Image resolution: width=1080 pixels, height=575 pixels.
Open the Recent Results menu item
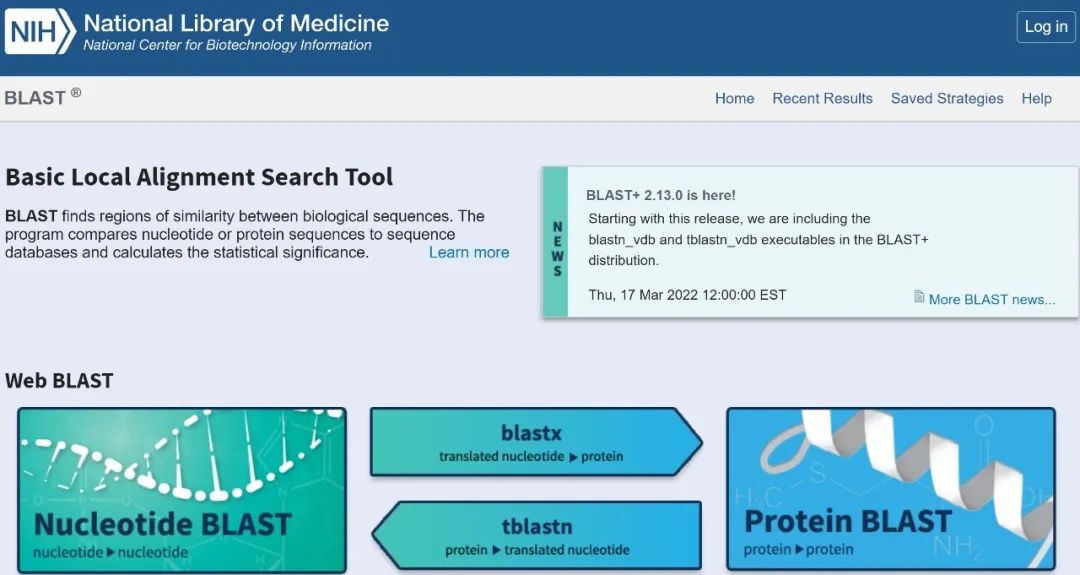point(822,98)
